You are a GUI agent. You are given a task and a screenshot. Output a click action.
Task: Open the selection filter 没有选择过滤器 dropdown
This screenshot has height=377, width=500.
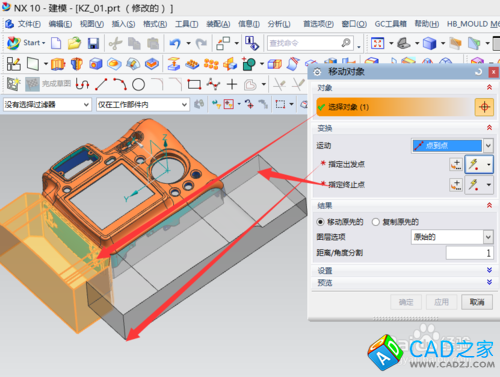(x=47, y=105)
